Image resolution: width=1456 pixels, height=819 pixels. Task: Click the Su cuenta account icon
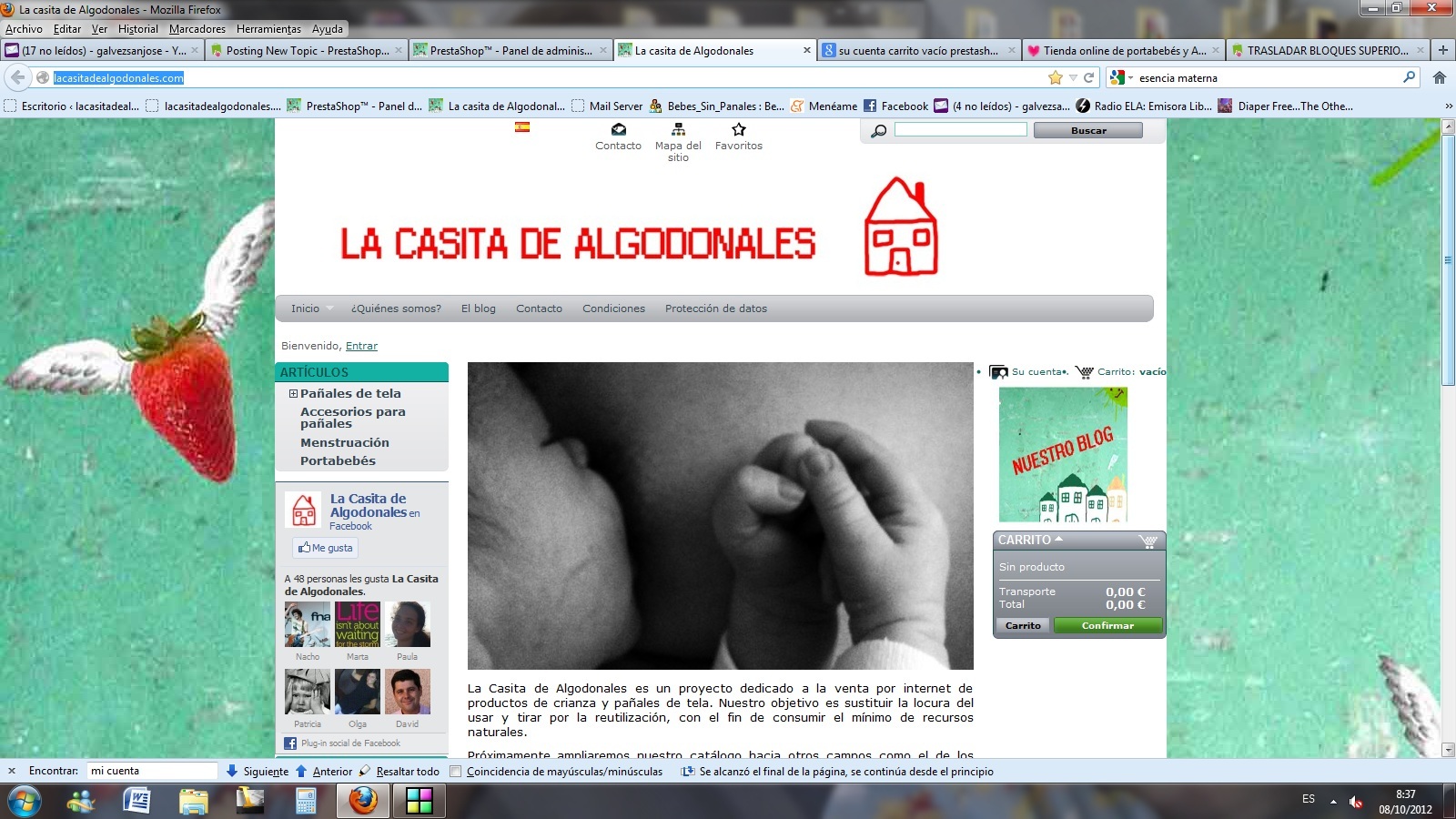click(998, 372)
